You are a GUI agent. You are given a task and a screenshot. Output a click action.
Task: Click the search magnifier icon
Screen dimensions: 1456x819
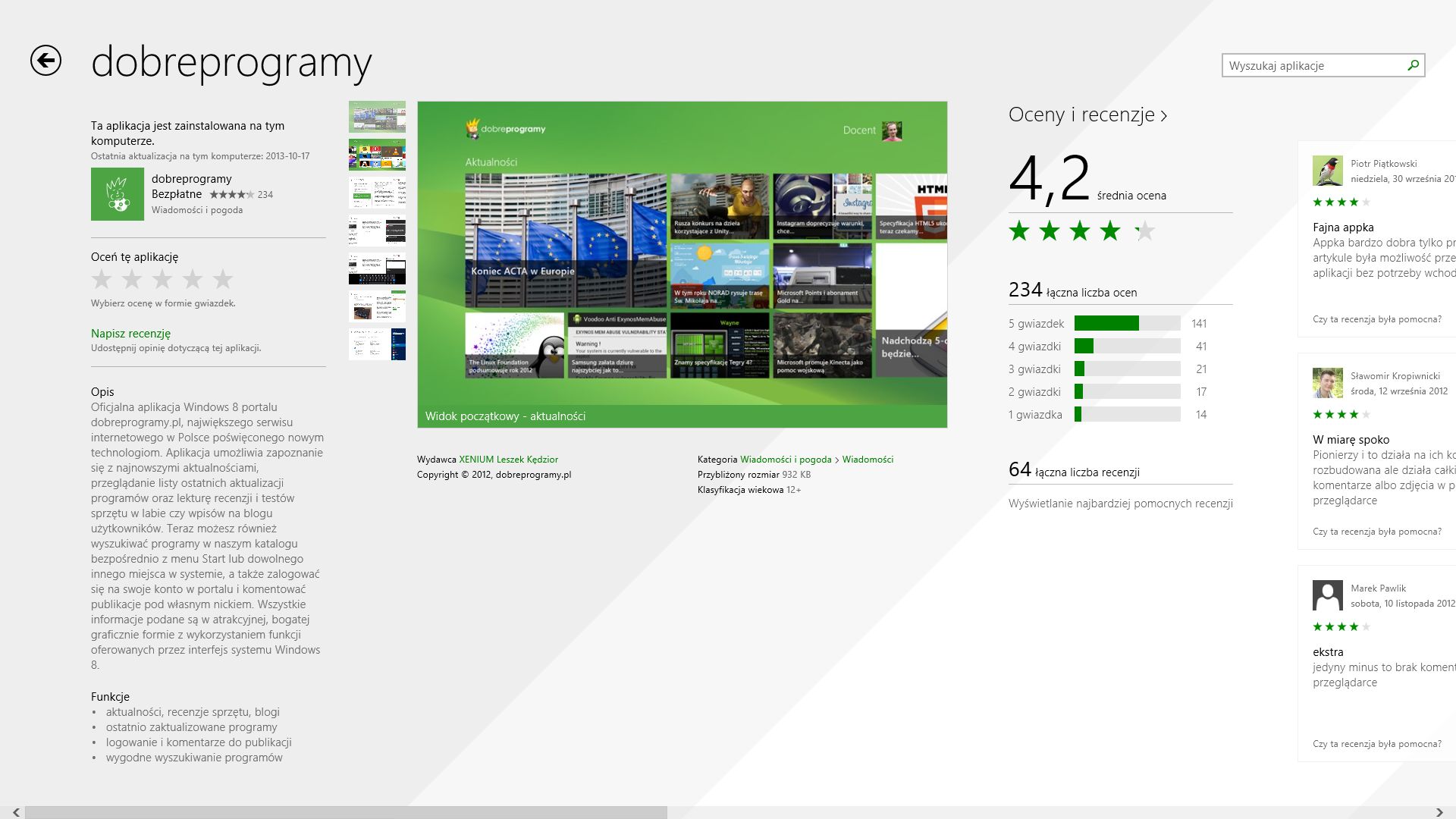click(1413, 65)
